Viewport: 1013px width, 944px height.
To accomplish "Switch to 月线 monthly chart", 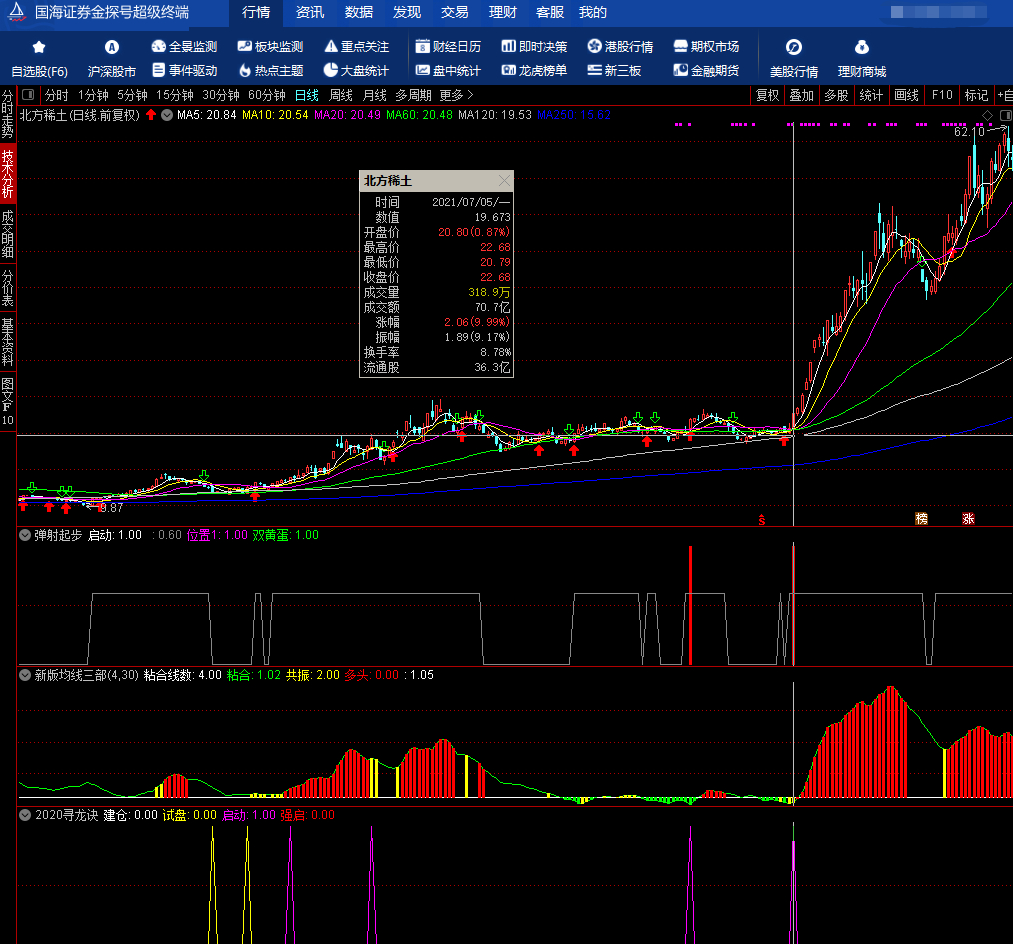I will (375, 95).
